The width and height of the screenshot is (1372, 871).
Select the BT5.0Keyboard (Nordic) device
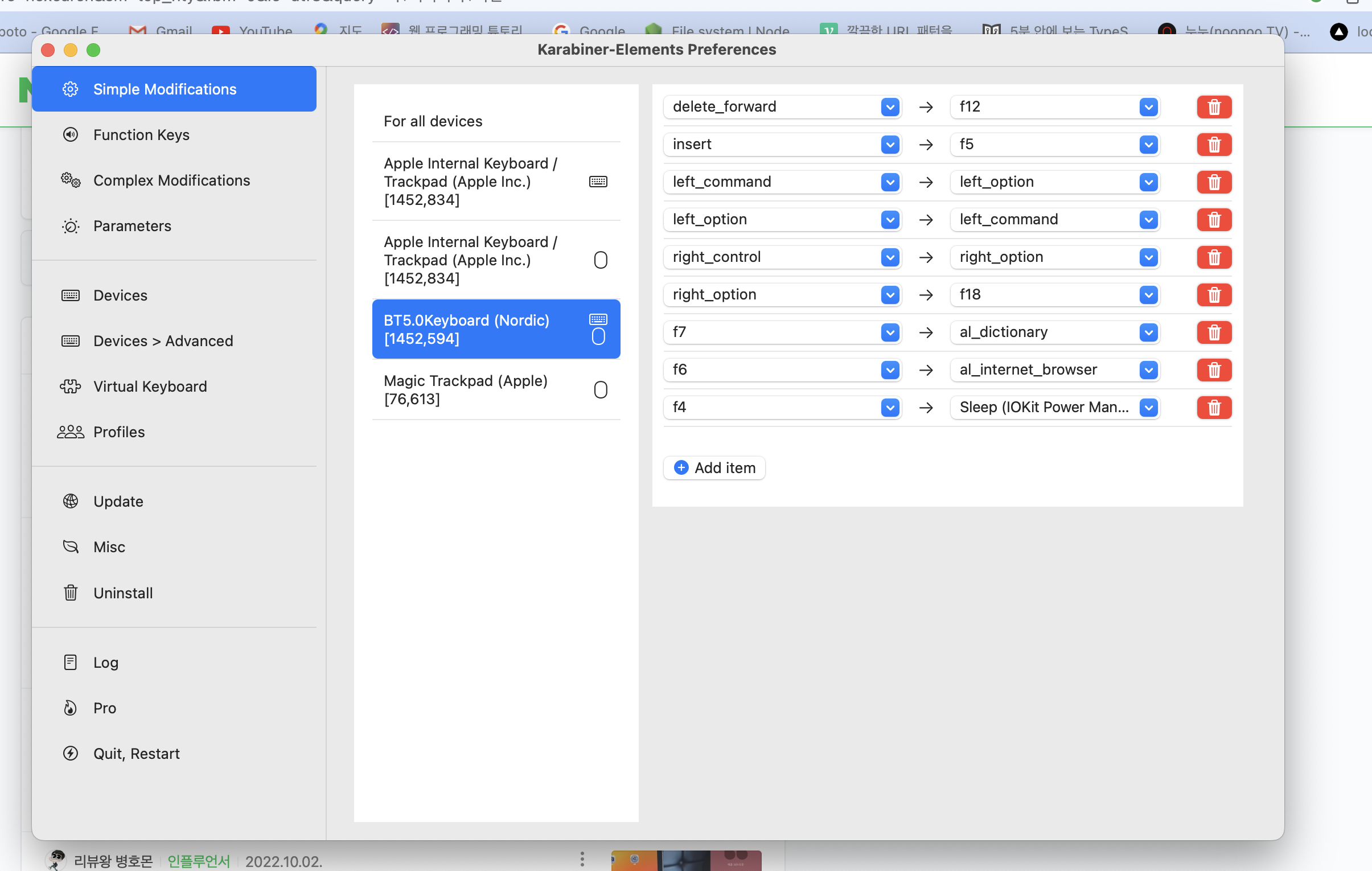[496, 328]
